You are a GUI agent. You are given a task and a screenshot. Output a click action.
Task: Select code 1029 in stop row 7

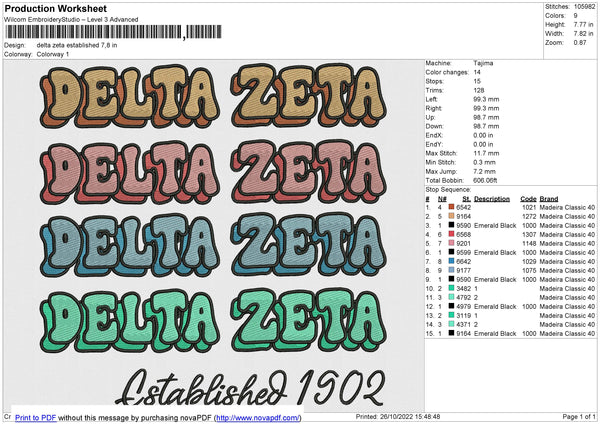pos(529,261)
